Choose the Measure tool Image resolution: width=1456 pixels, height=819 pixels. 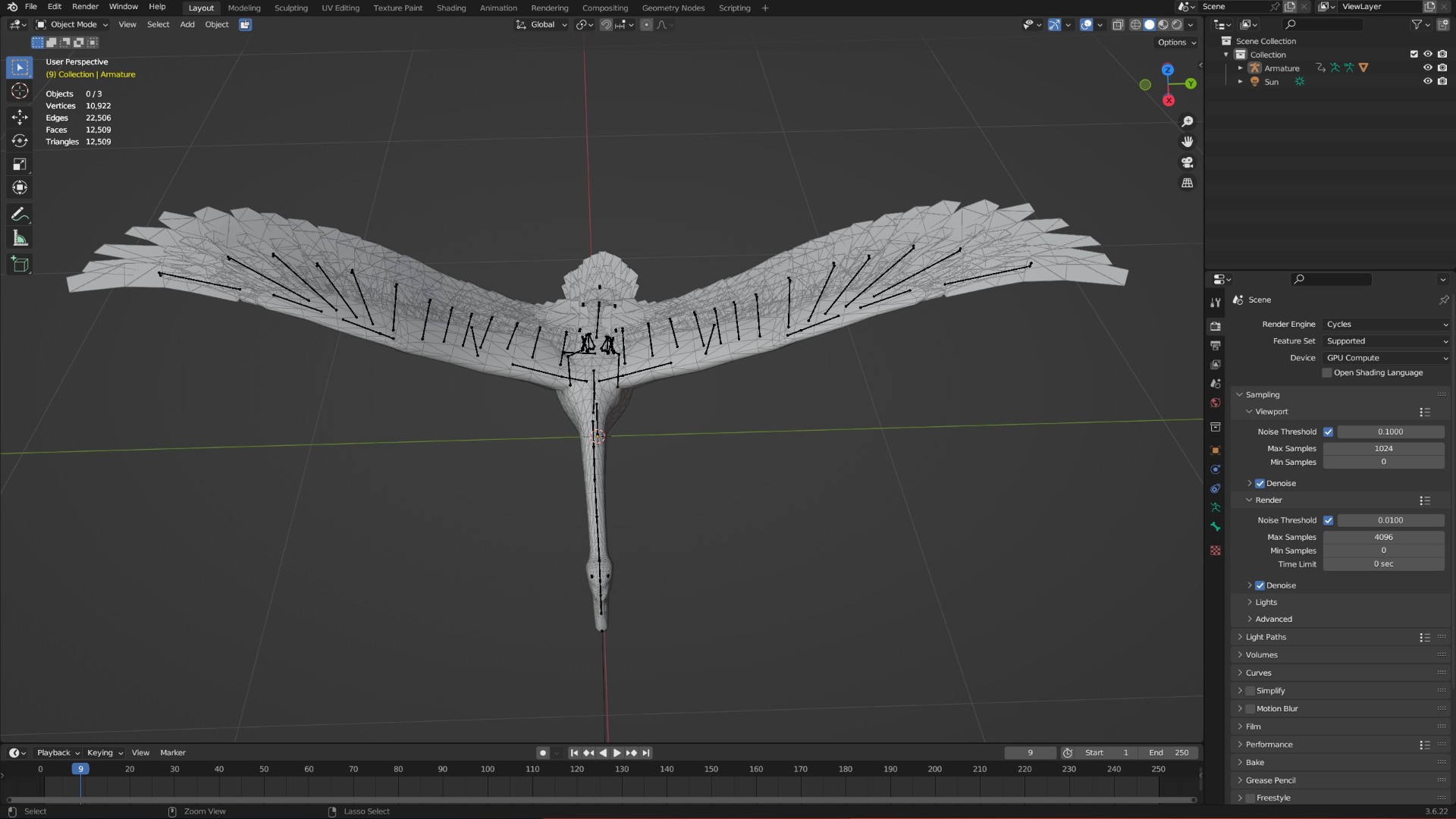coord(20,239)
